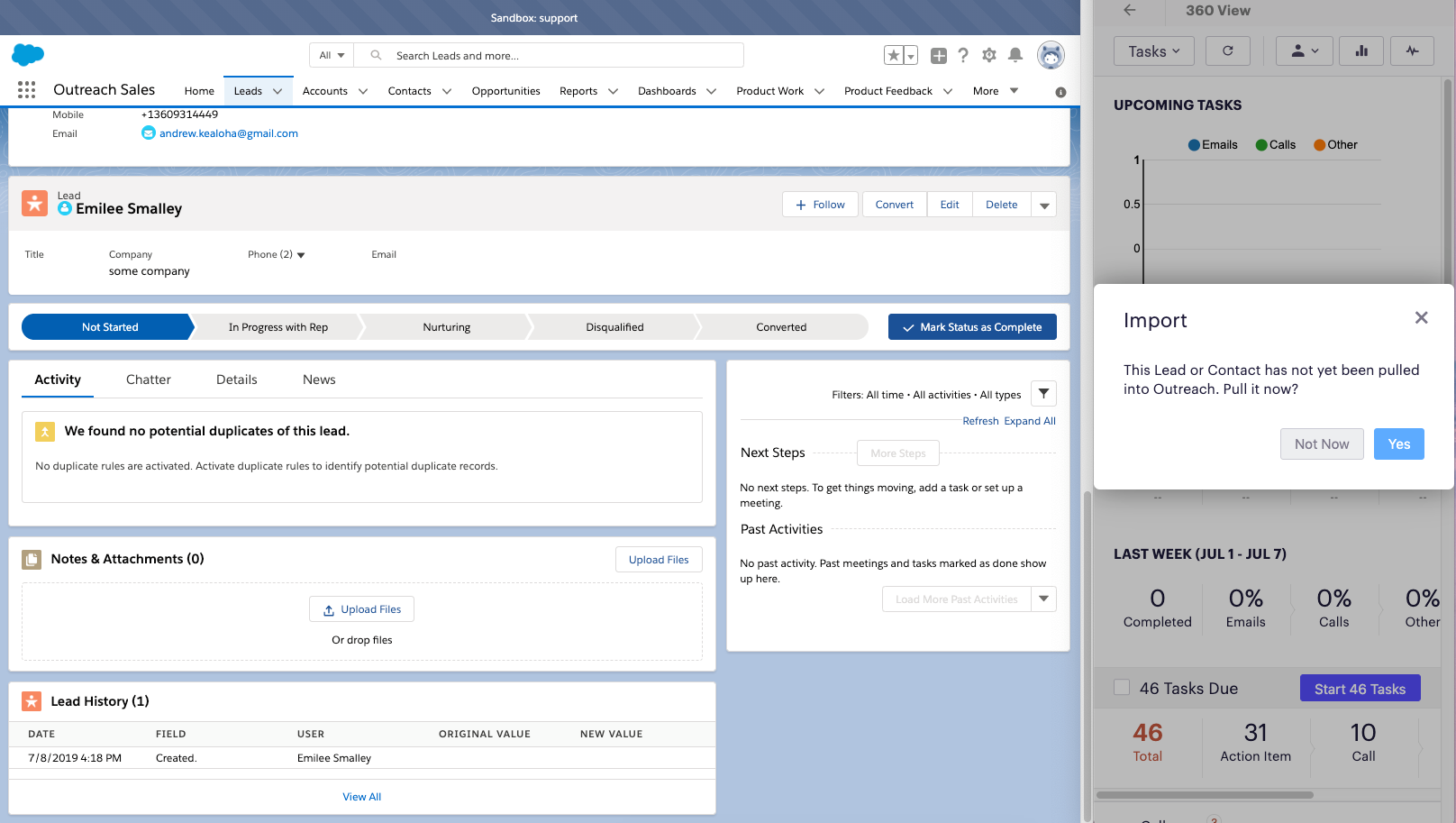Open the lead actions dropdown next to Delete
The width and height of the screenshot is (1456, 823).
tap(1044, 205)
